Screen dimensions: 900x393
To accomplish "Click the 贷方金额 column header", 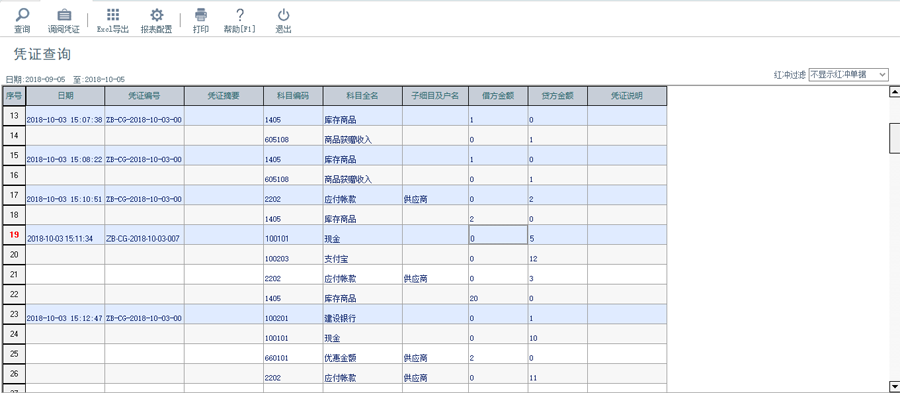I will (558, 96).
